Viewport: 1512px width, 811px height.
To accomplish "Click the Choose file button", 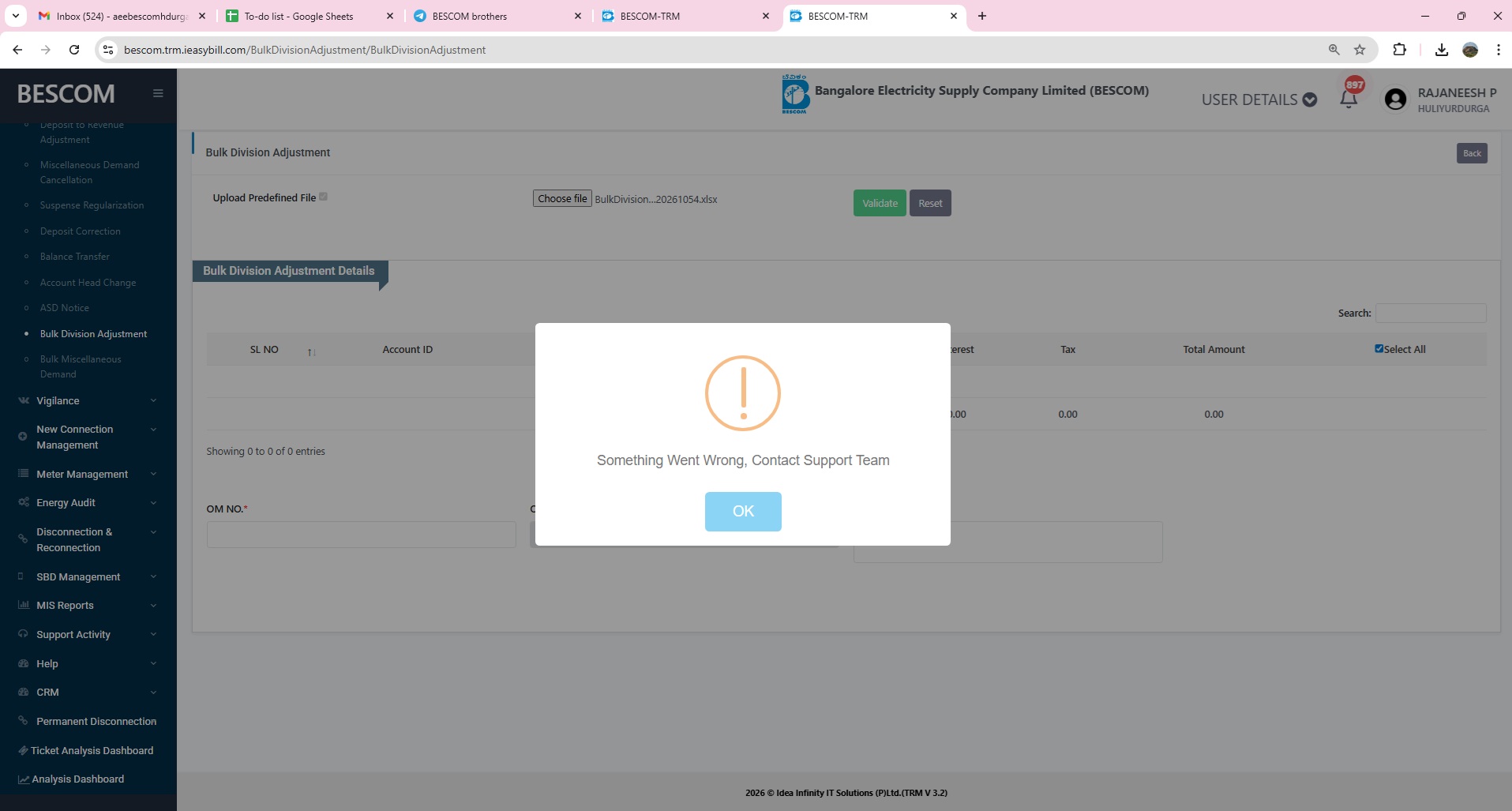I will coord(562,198).
